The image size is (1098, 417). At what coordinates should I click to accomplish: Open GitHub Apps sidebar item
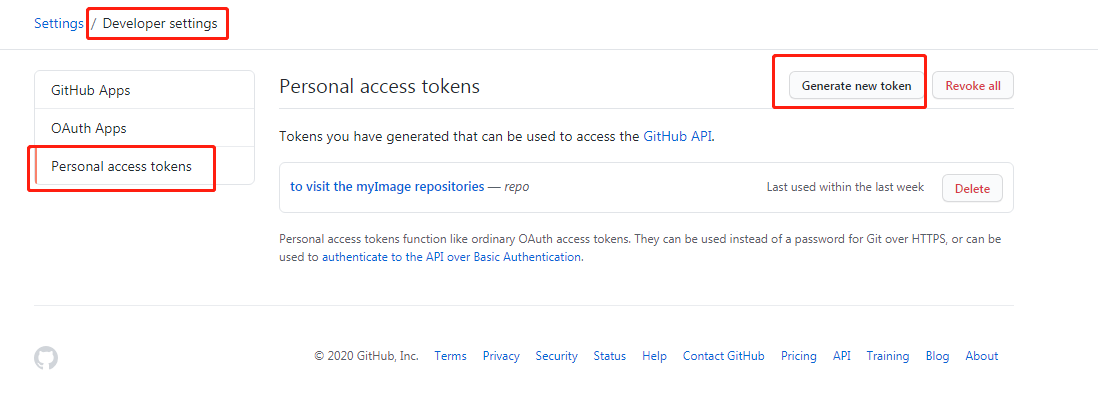[91, 90]
